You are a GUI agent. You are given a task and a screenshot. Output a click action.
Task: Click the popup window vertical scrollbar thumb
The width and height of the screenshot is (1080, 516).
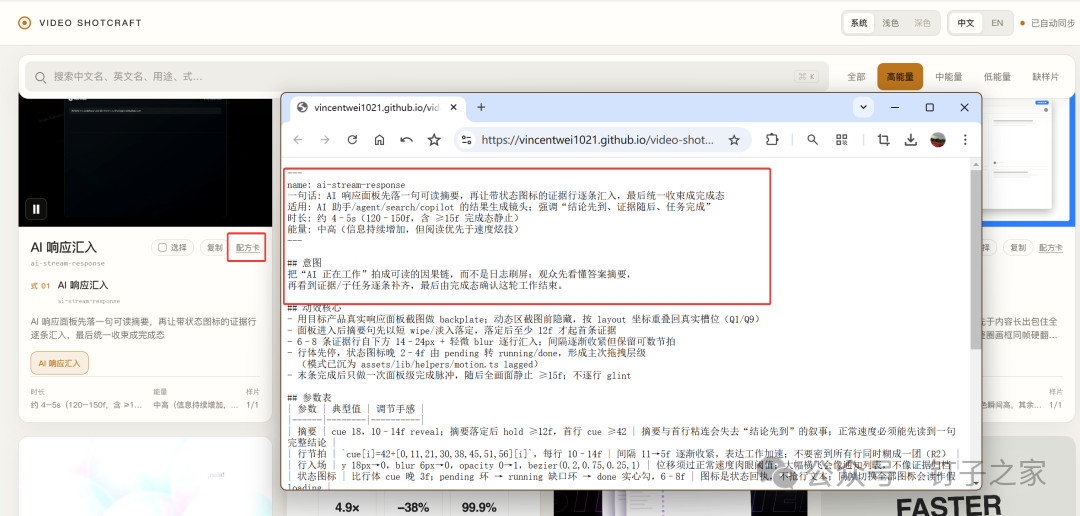(976, 258)
